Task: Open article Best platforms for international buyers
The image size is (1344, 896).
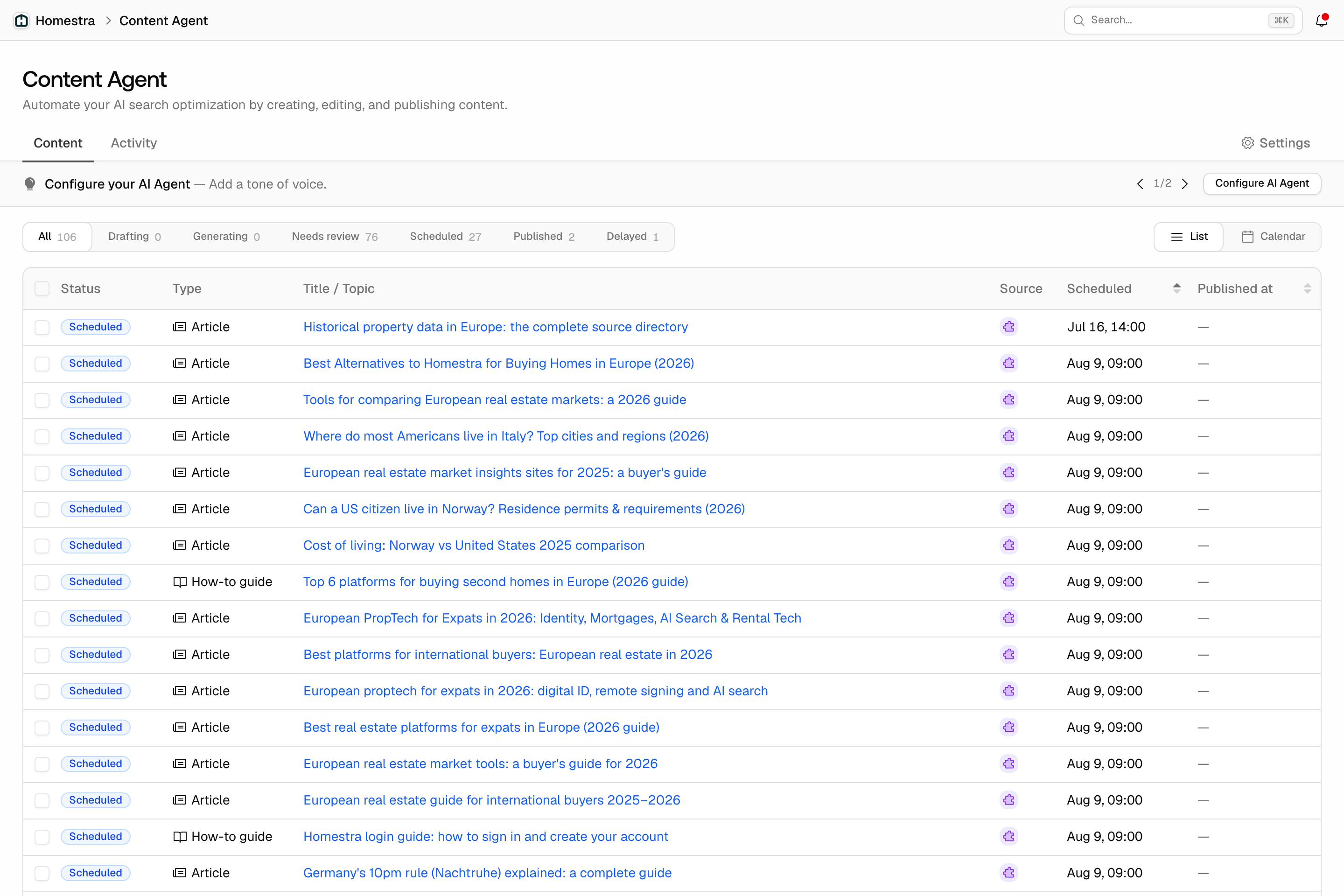Action: tap(507, 655)
